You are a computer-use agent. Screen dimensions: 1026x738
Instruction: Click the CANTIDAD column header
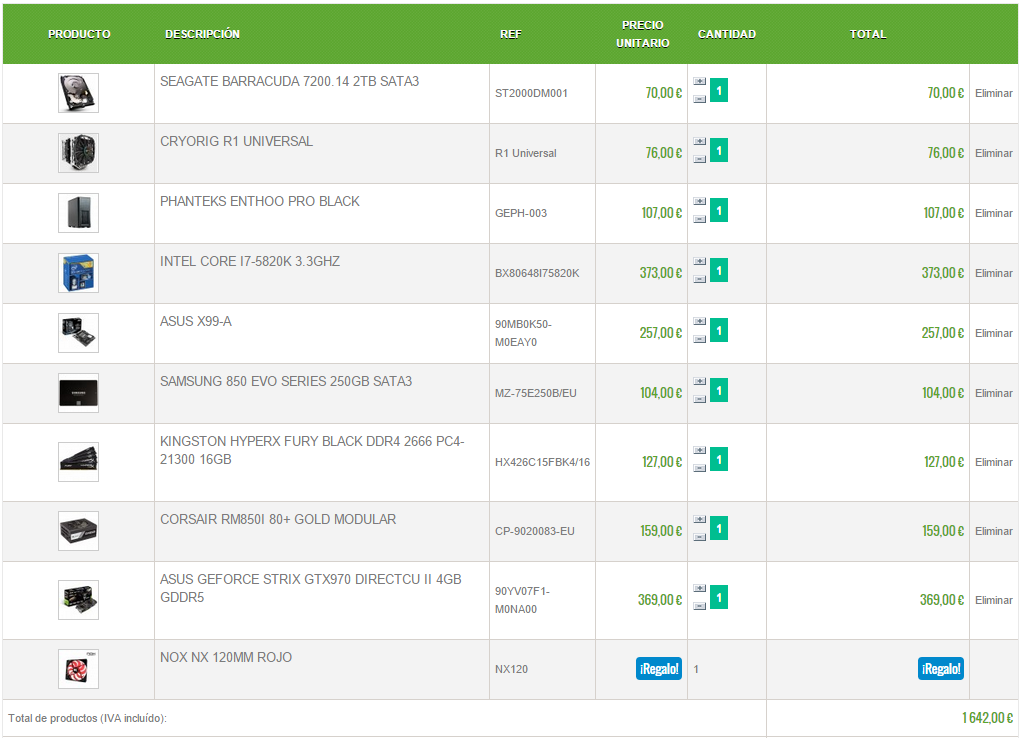(727, 34)
